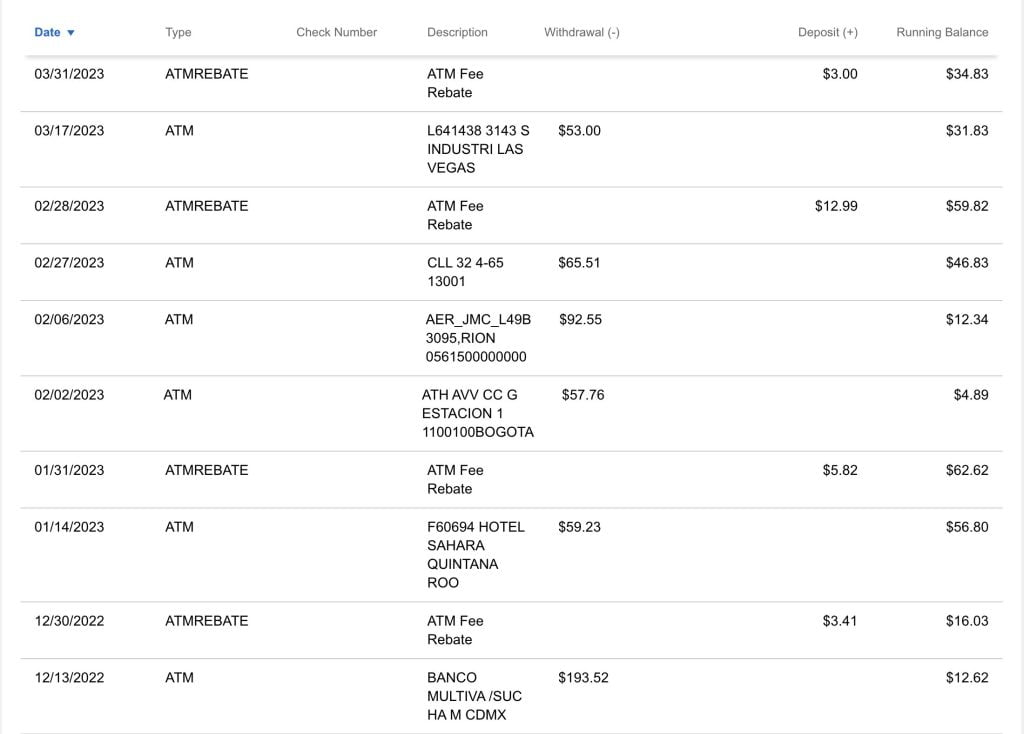Click the $92.55 withdrawal amount
Image resolution: width=1024 pixels, height=734 pixels.
click(x=580, y=319)
